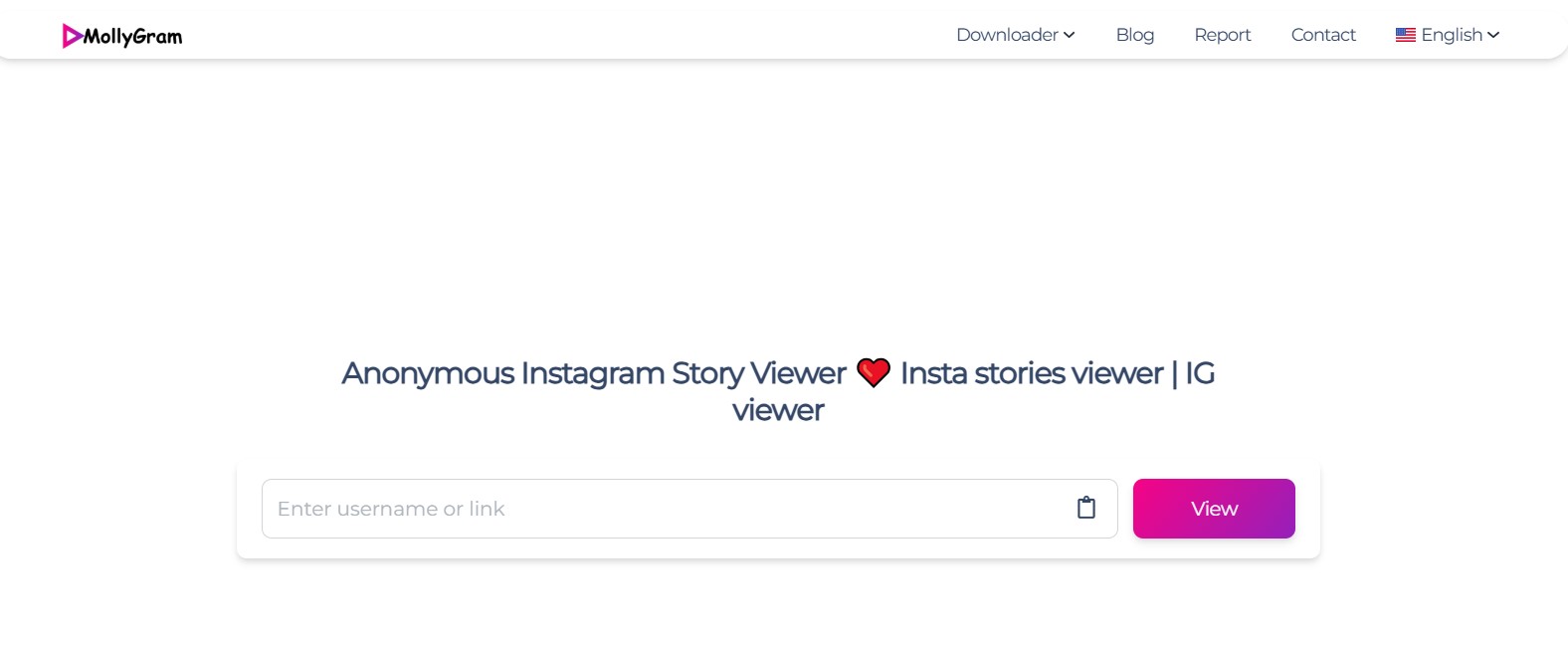The height and width of the screenshot is (649, 1568).
Task: Click the 'Insta stories viewer | IG' heading text
Action: coord(1057,373)
